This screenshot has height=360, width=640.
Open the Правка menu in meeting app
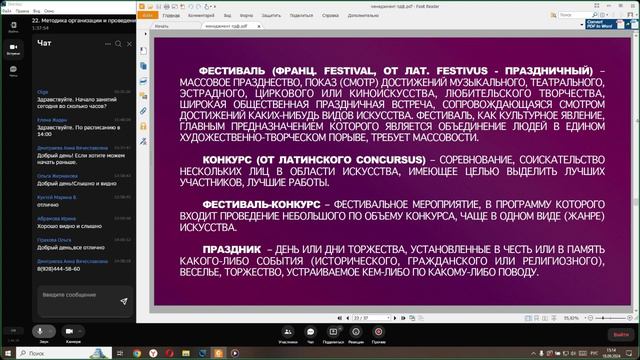pyautogui.click(x=22, y=11)
